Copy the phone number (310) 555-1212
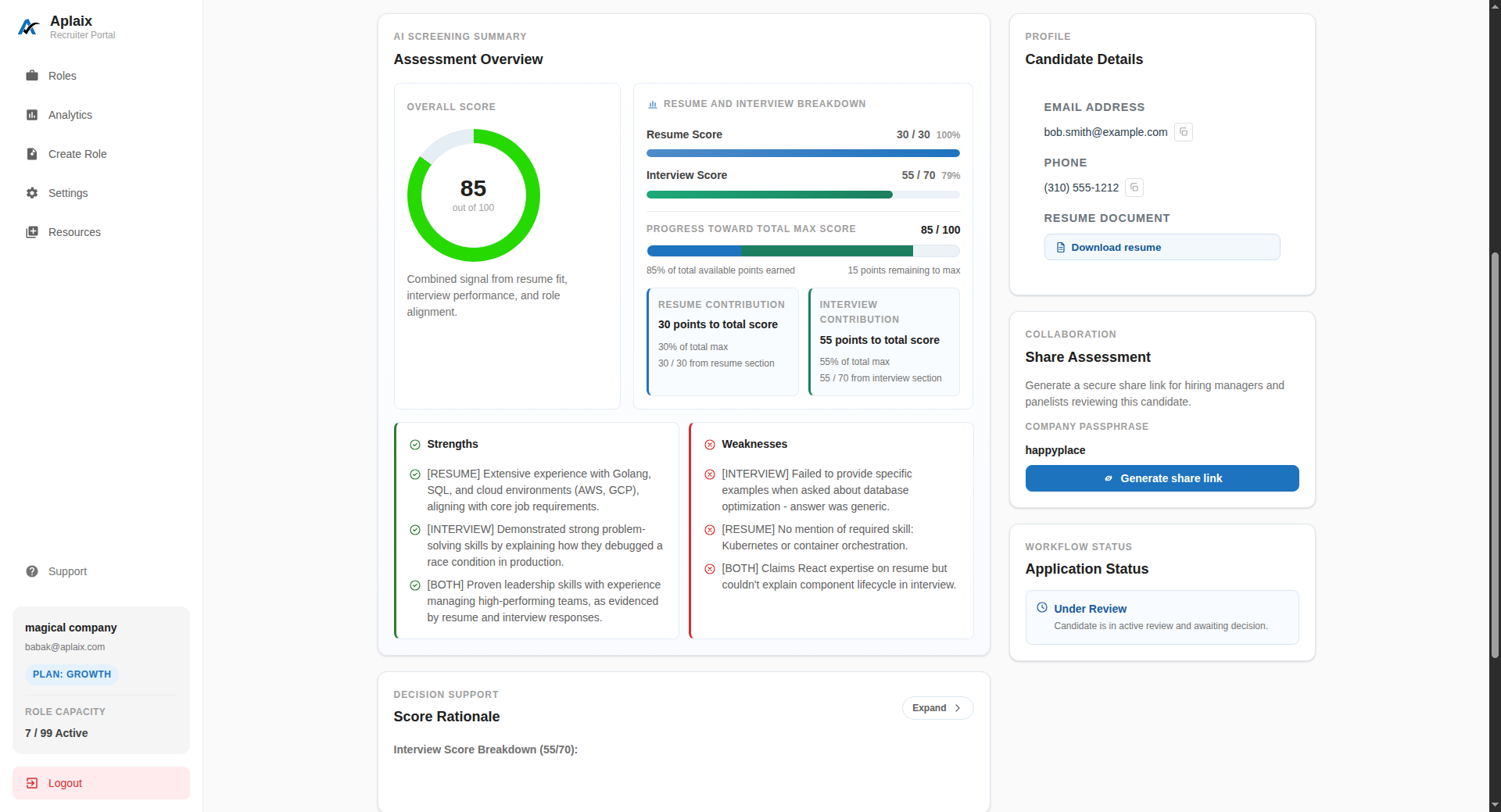 [x=1134, y=188]
